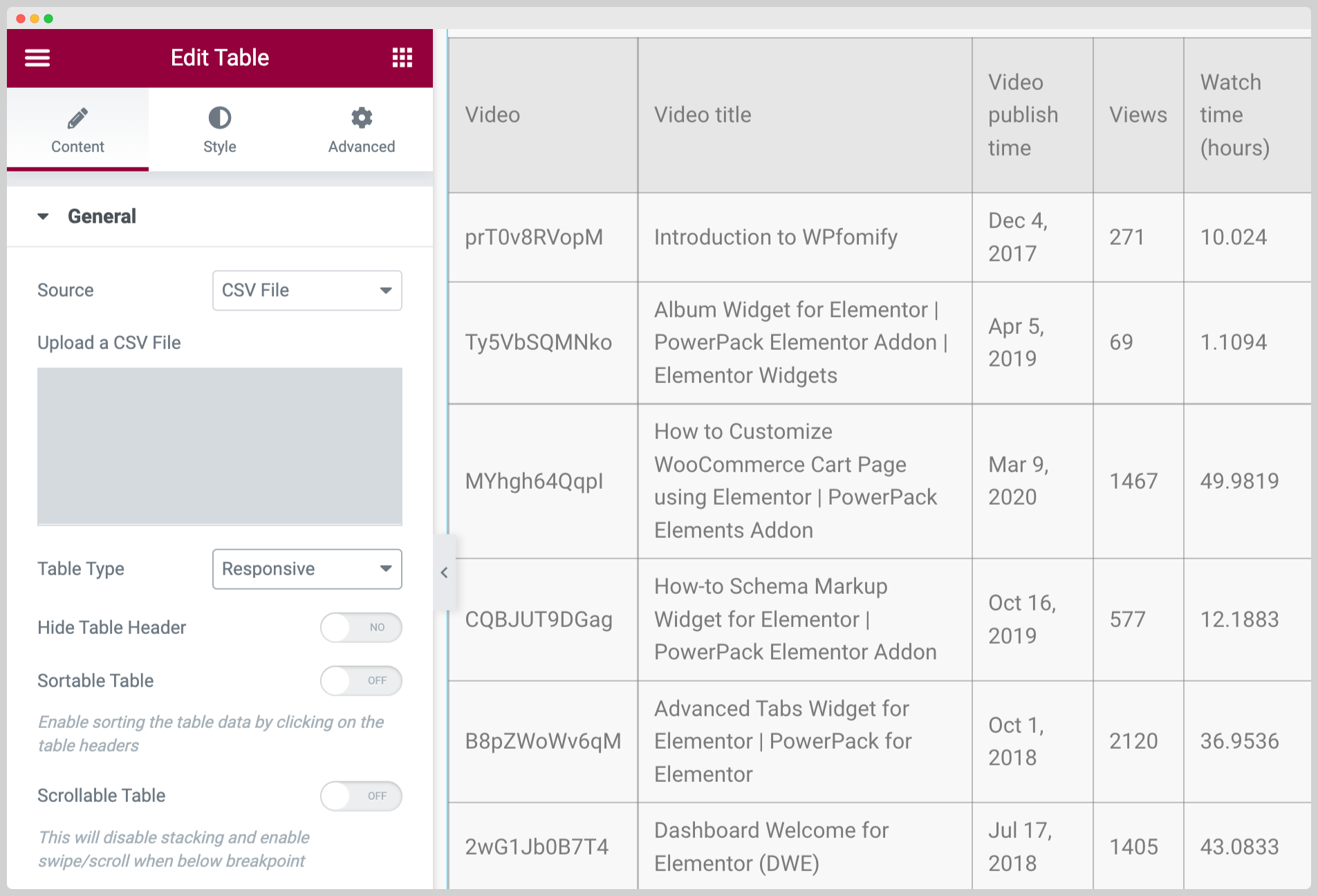
Task: Select the Views column header
Action: coord(1138,115)
